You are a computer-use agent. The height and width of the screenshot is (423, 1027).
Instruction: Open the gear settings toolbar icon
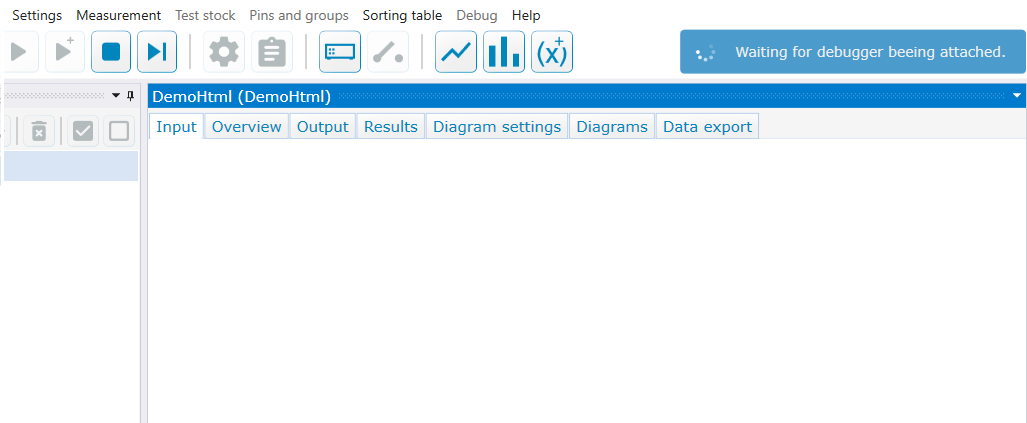[224, 52]
